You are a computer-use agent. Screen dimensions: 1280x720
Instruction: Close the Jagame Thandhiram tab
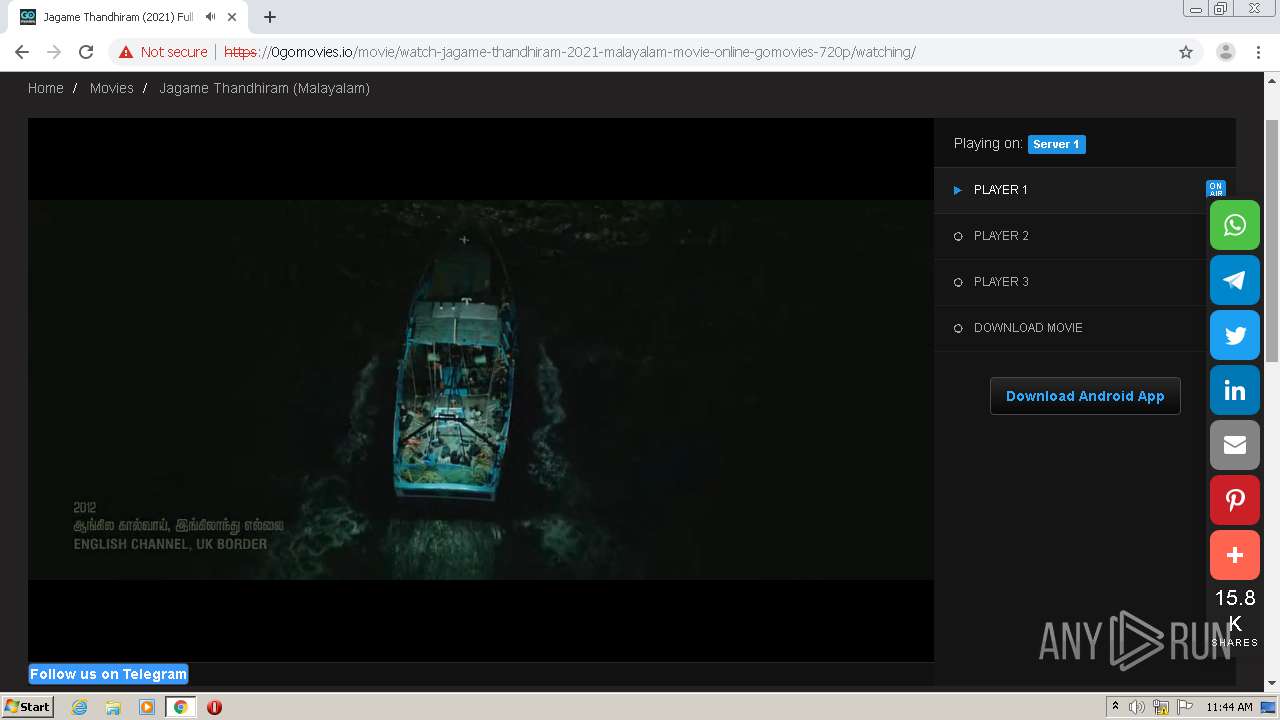(232, 17)
